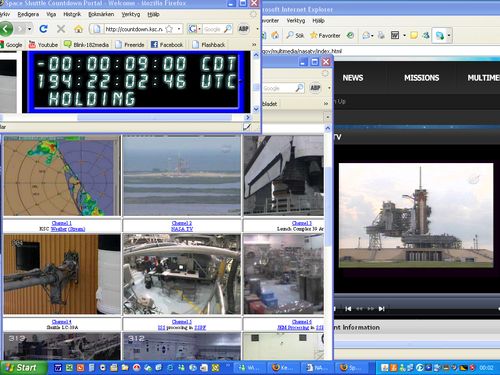Click the ABP Adblock icon in the countdown window
Screen dimensions: 500x375
[x=244, y=29]
